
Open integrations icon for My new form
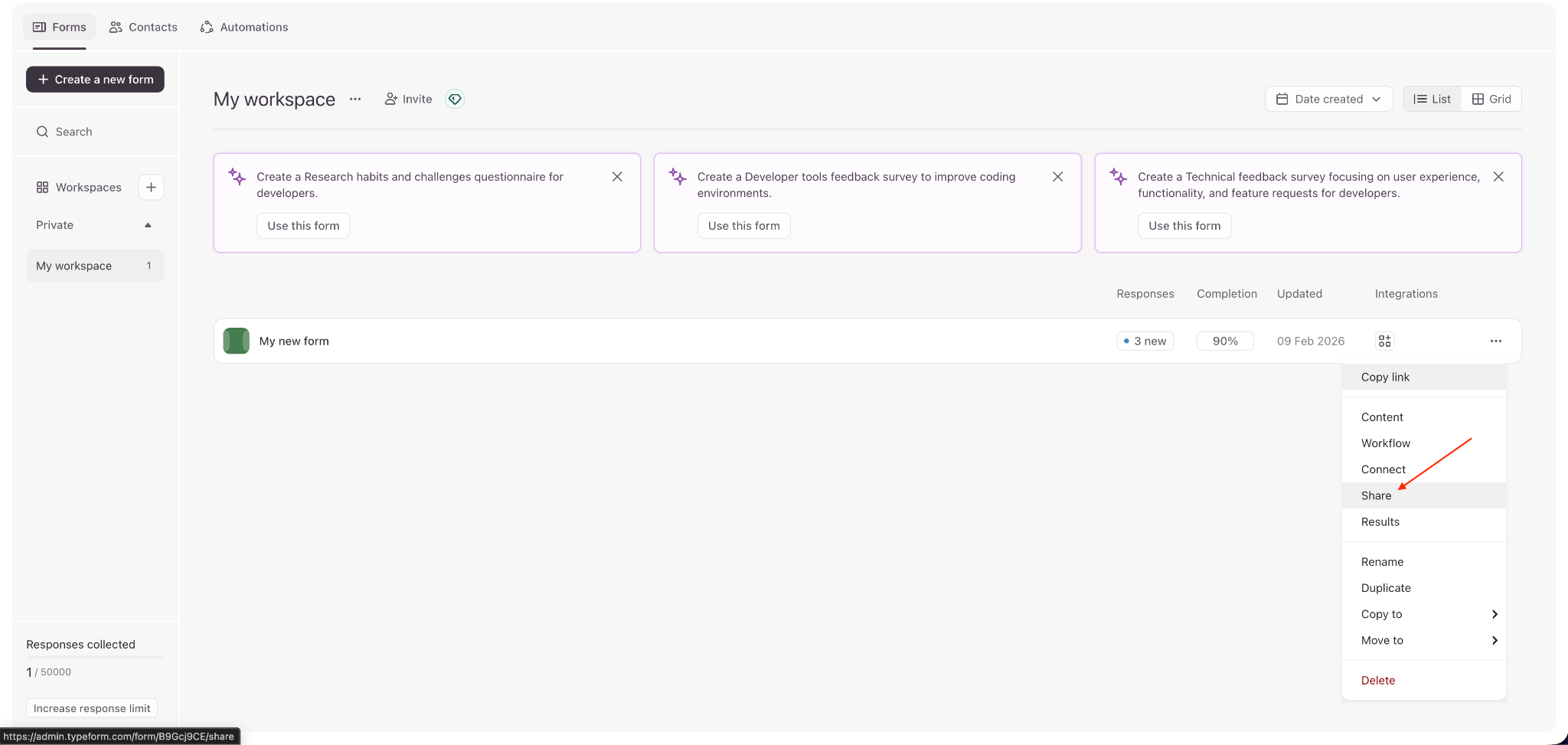point(1384,341)
